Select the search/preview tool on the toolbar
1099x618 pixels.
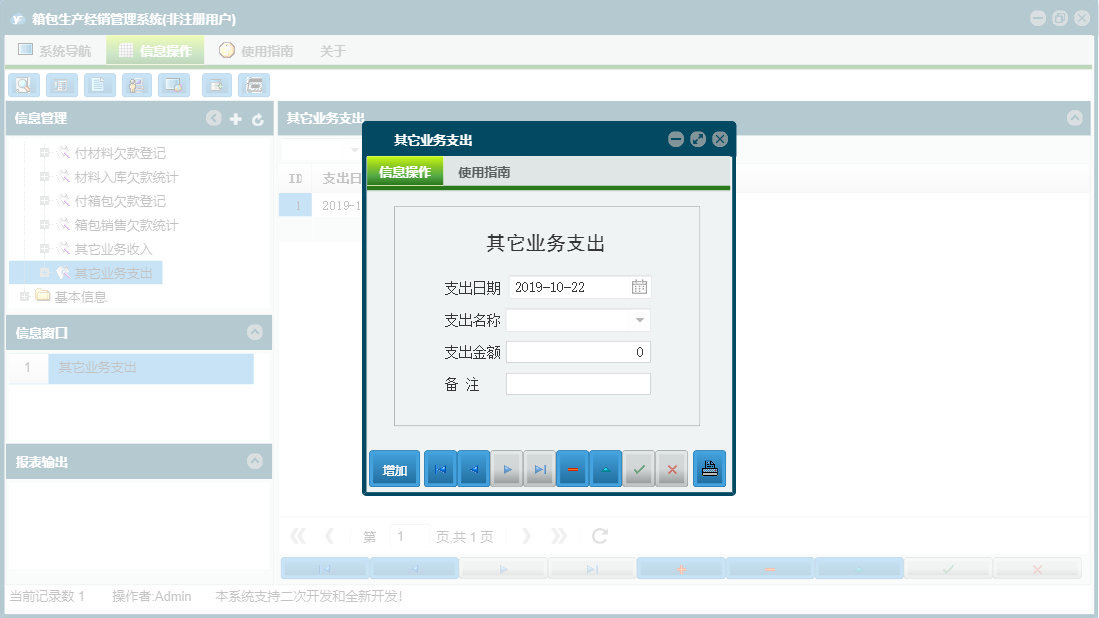(x=23, y=85)
